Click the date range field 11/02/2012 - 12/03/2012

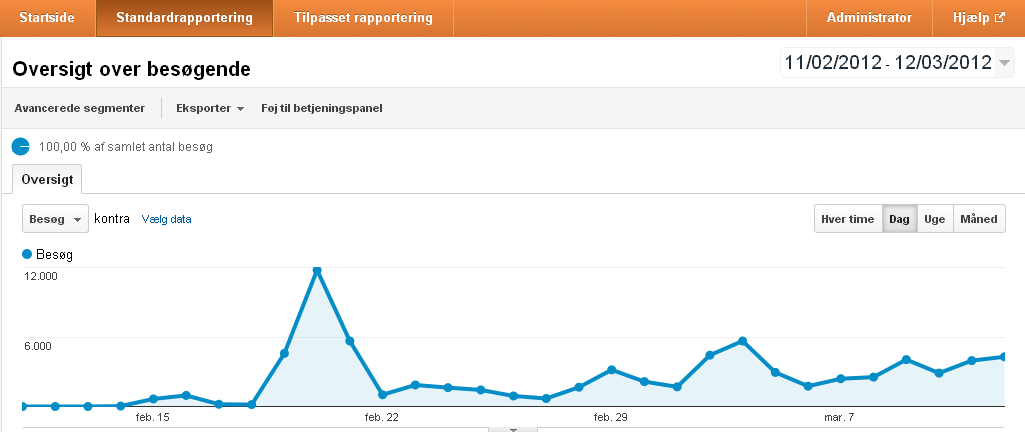point(888,63)
